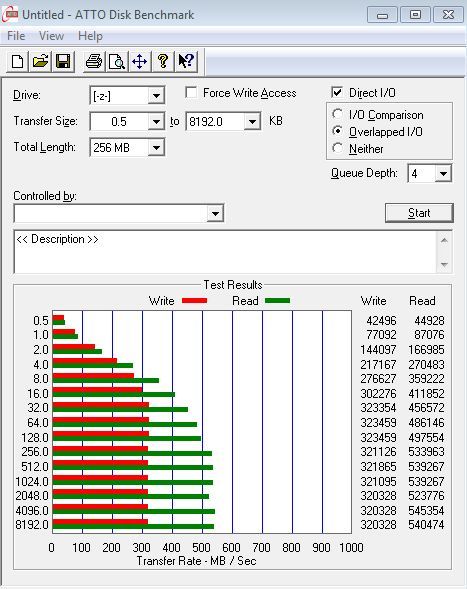Click the Open folder toolbar icon
Viewport: 467px width, 589px height.
tap(41, 61)
